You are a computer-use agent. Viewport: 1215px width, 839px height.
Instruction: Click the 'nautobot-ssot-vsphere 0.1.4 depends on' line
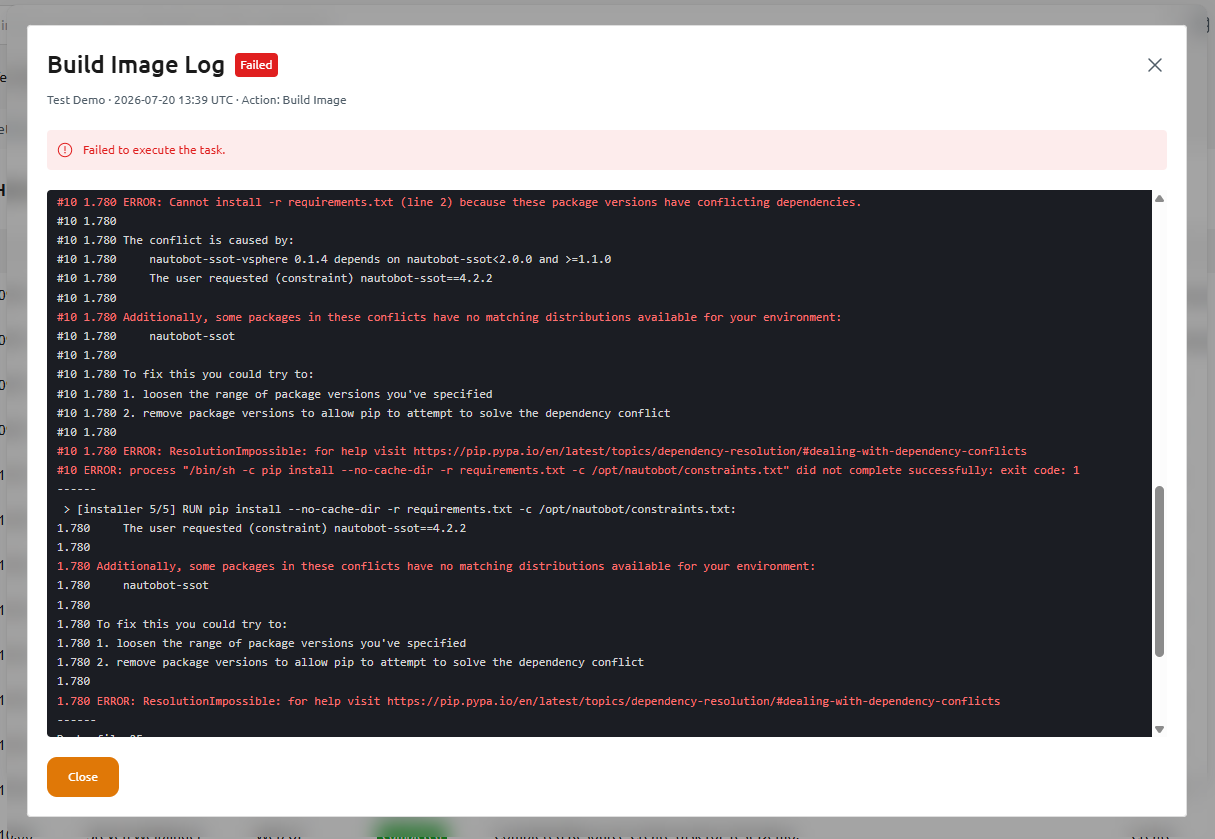point(334,259)
